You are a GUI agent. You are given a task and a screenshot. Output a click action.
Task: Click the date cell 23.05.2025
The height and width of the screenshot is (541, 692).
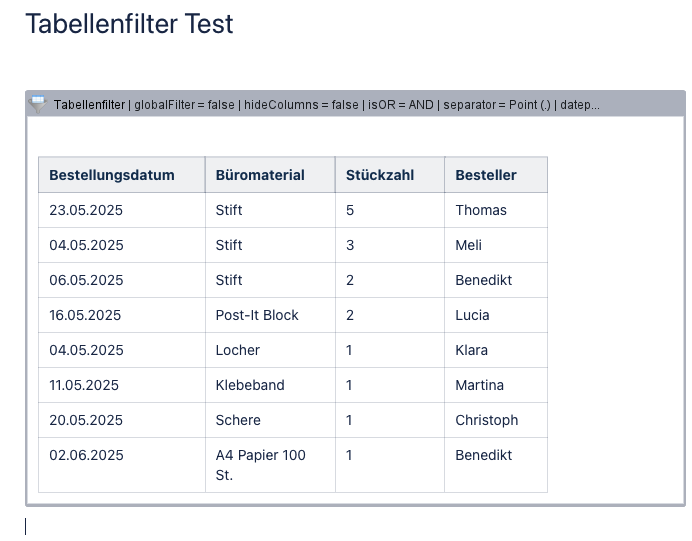(86, 210)
